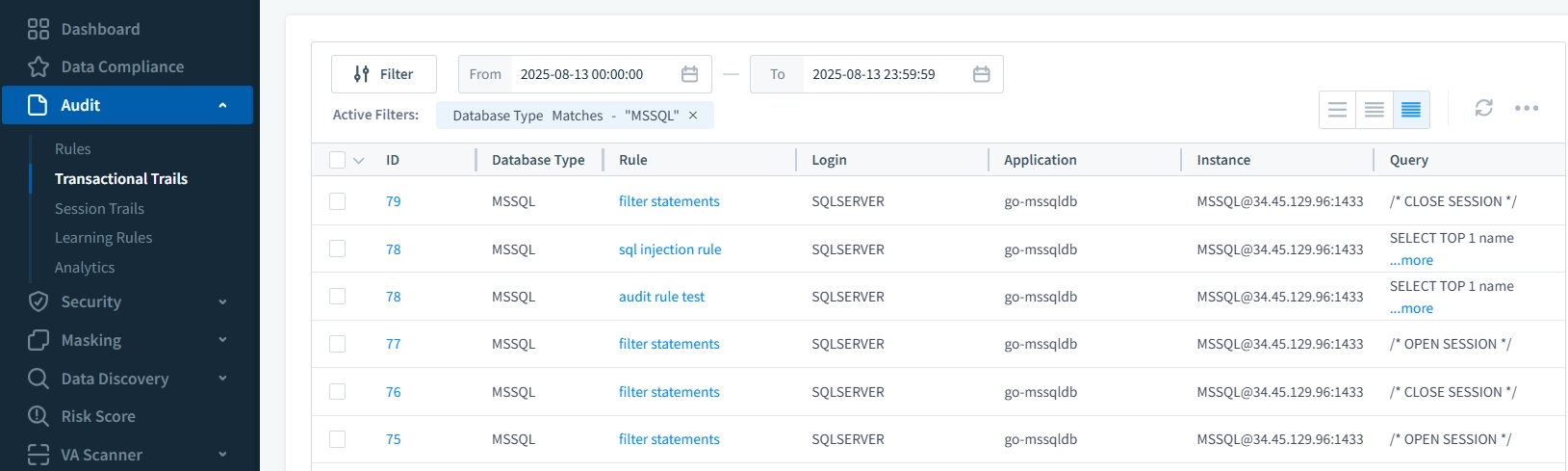
Task: Refresh the transactional trails table
Action: coord(1483,108)
